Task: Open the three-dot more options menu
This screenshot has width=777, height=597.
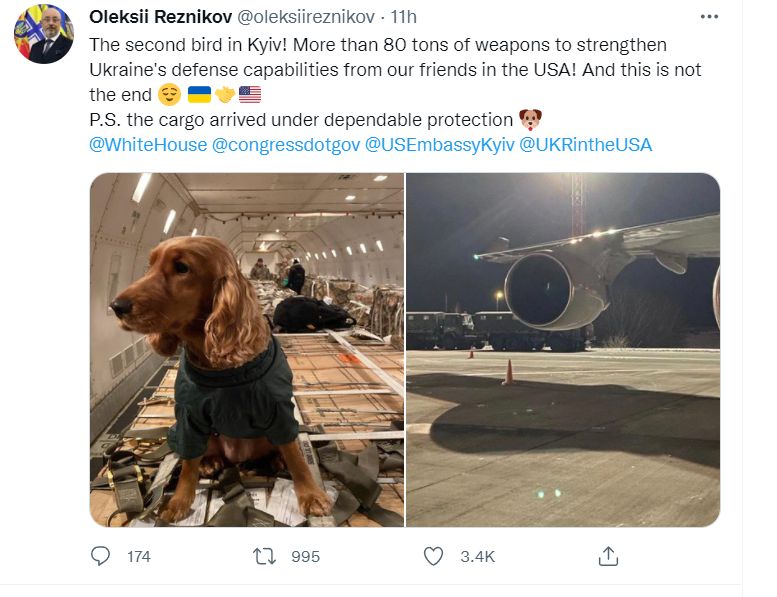Action: pos(709,17)
